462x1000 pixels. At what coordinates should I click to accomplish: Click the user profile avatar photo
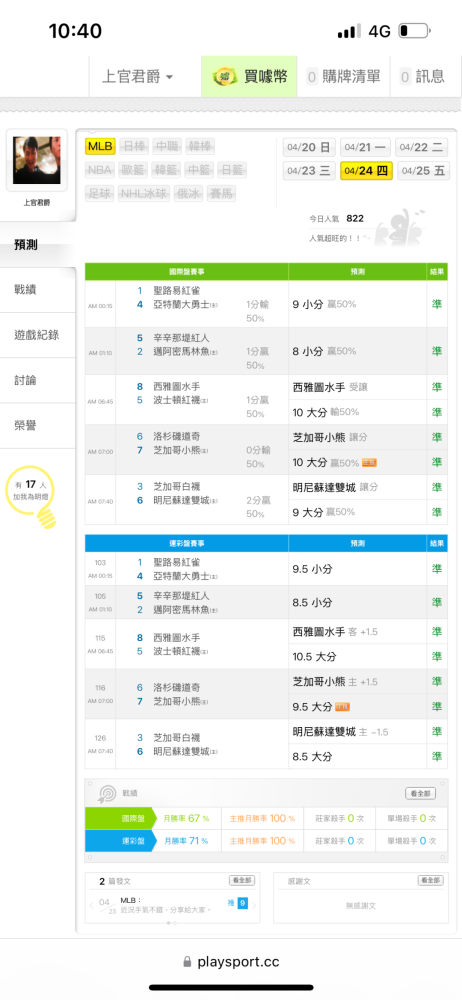coord(37,161)
